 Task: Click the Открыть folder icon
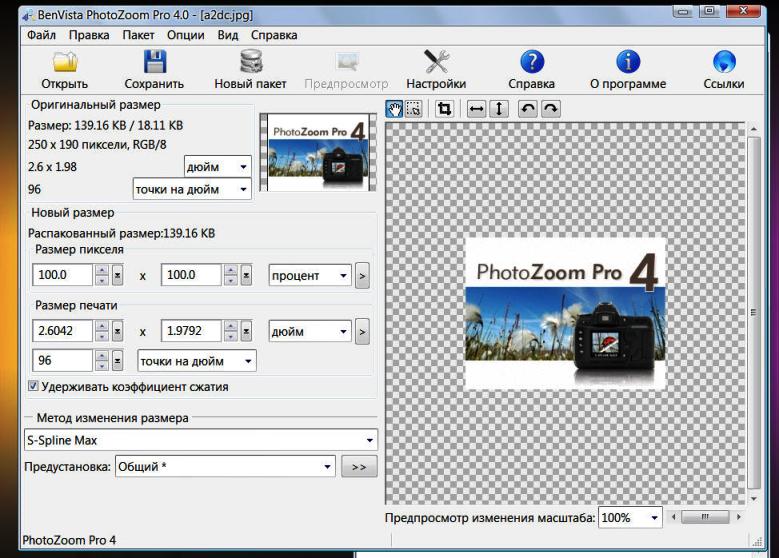65,62
